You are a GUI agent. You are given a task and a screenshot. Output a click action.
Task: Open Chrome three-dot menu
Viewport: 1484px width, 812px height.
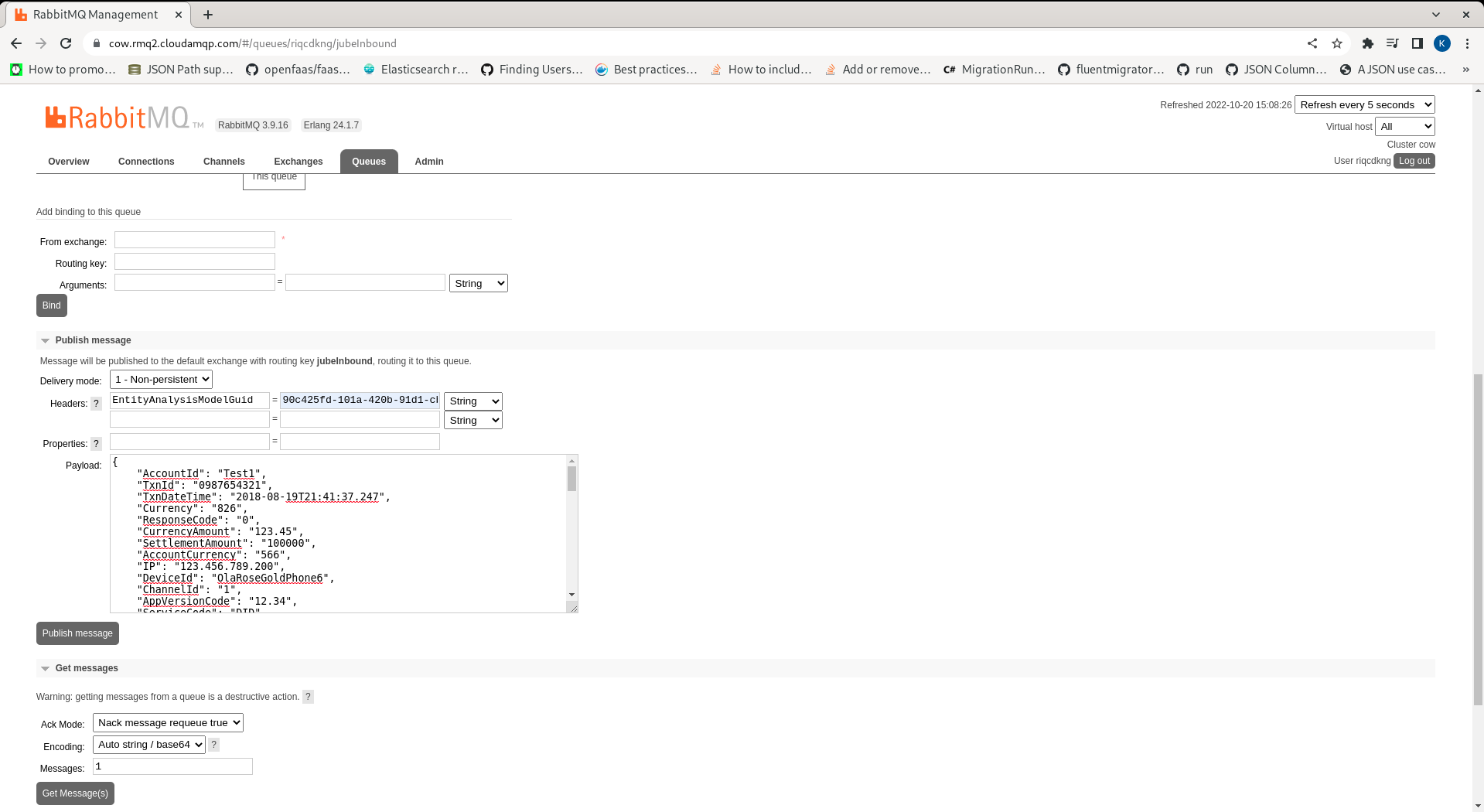(1467, 43)
